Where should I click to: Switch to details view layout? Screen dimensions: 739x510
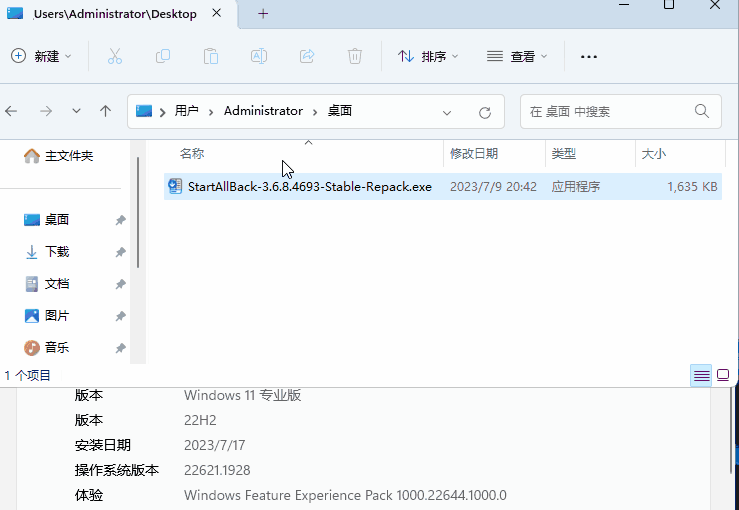click(x=701, y=376)
